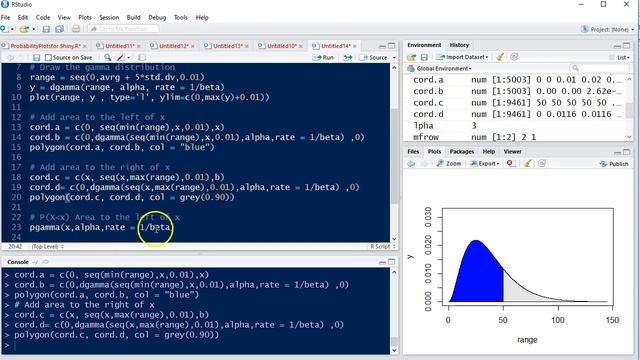Viewport: 640px width, 360px height.
Task: Click the Environment list scrollbar thumb
Action: click(629, 110)
